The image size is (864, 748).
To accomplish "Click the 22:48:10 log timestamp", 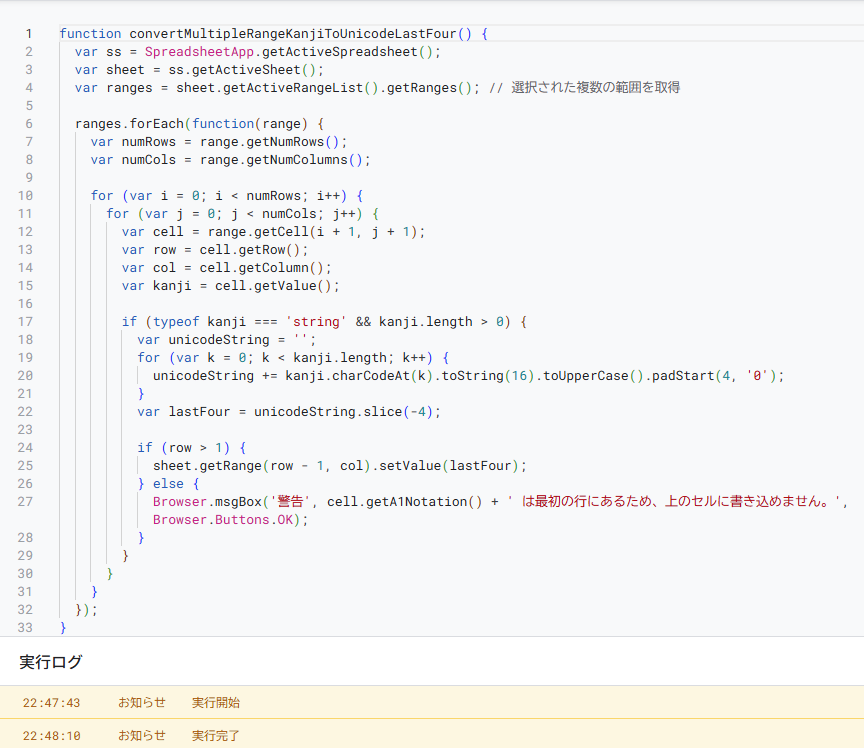I will (51, 735).
